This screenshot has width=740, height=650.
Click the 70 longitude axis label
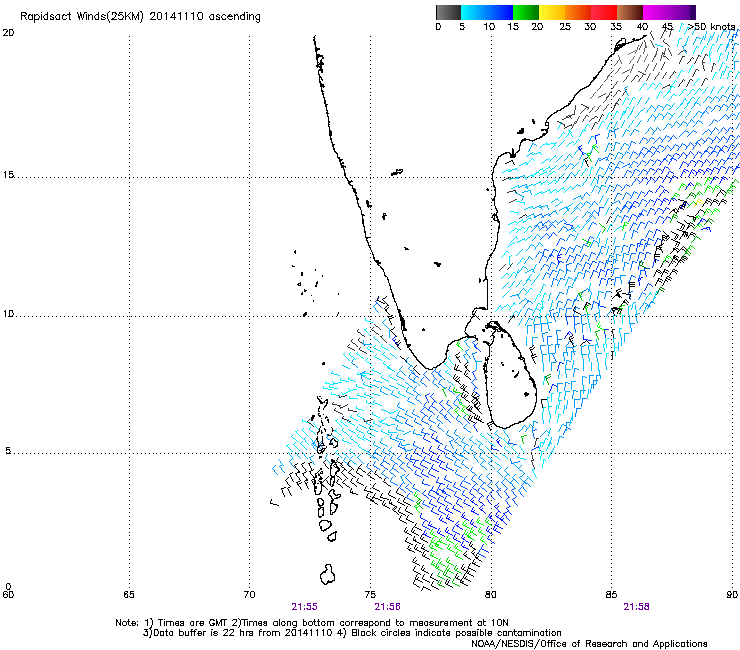point(249,594)
